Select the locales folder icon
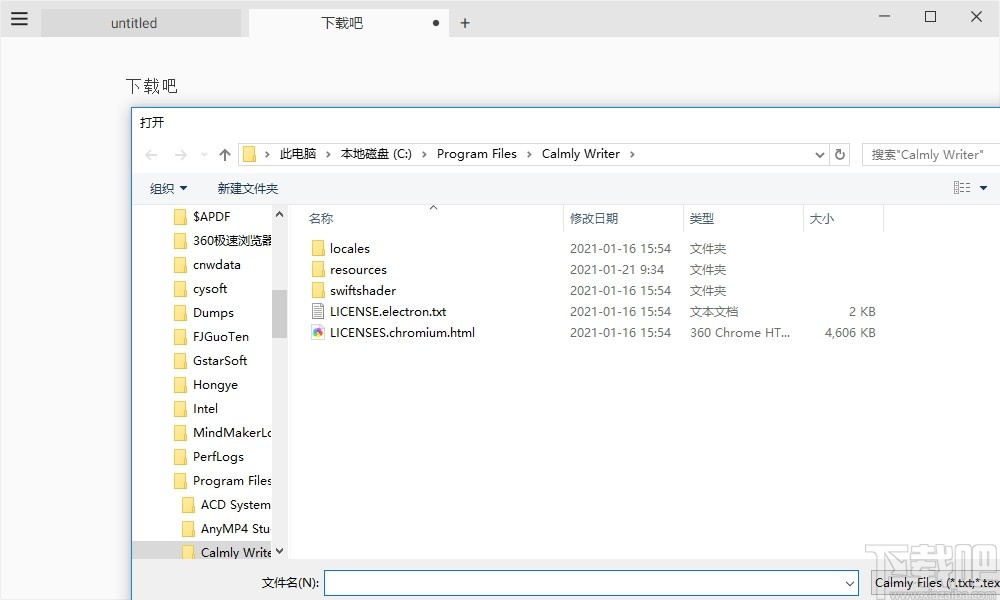 tap(318, 248)
